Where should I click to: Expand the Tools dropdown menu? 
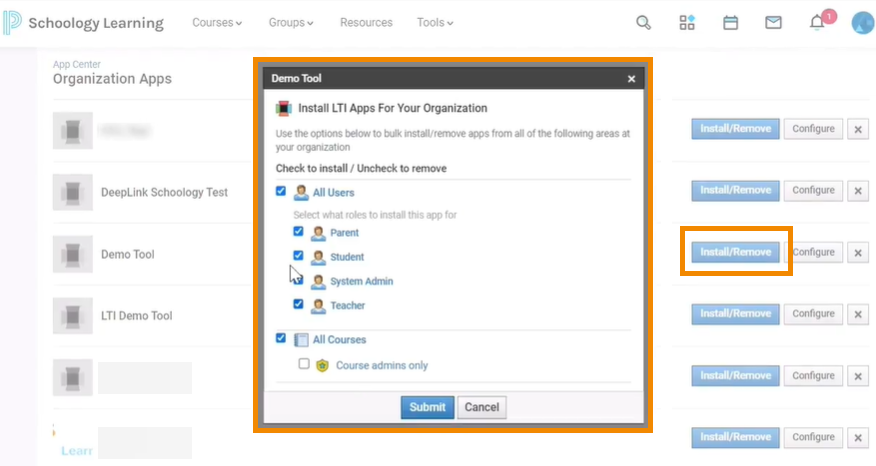point(435,23)
